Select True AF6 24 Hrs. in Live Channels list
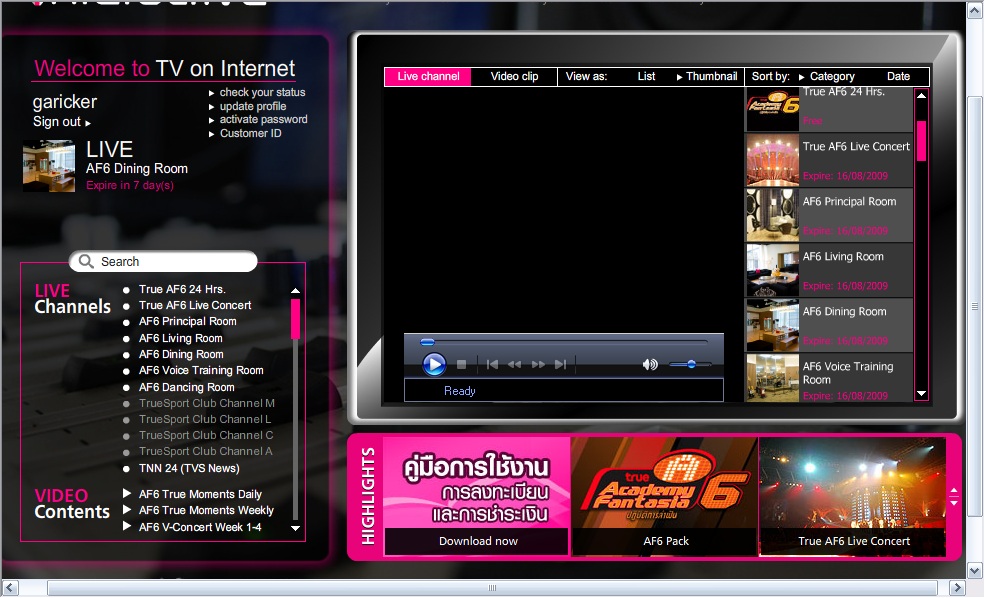 coord(182,290)
